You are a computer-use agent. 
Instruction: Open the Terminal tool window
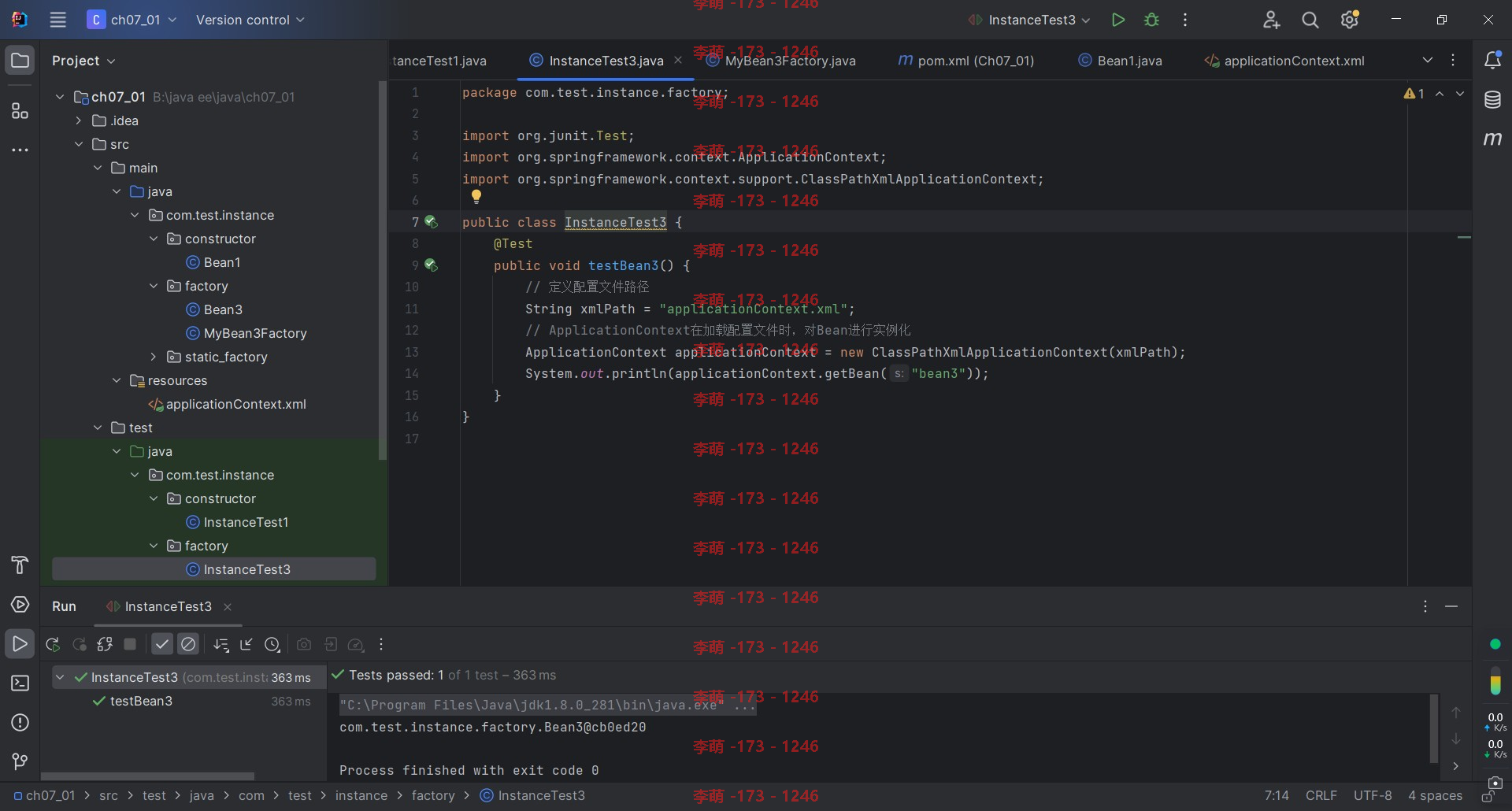pos(20,683)
